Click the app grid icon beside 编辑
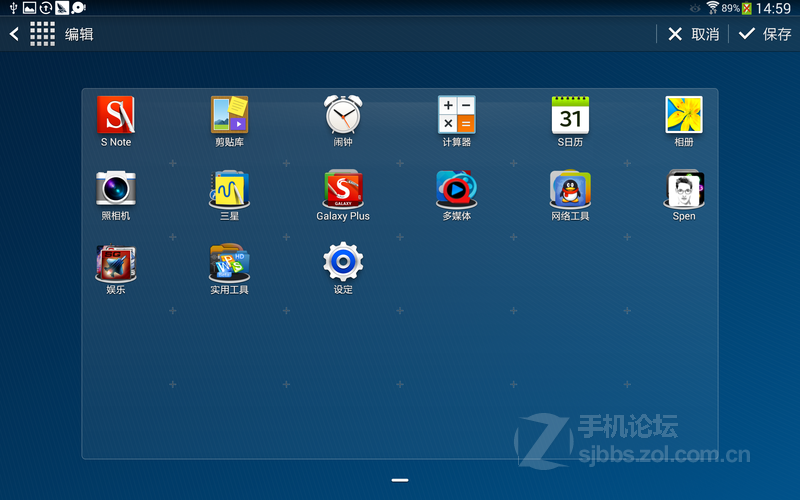 [x=42, y=34]
